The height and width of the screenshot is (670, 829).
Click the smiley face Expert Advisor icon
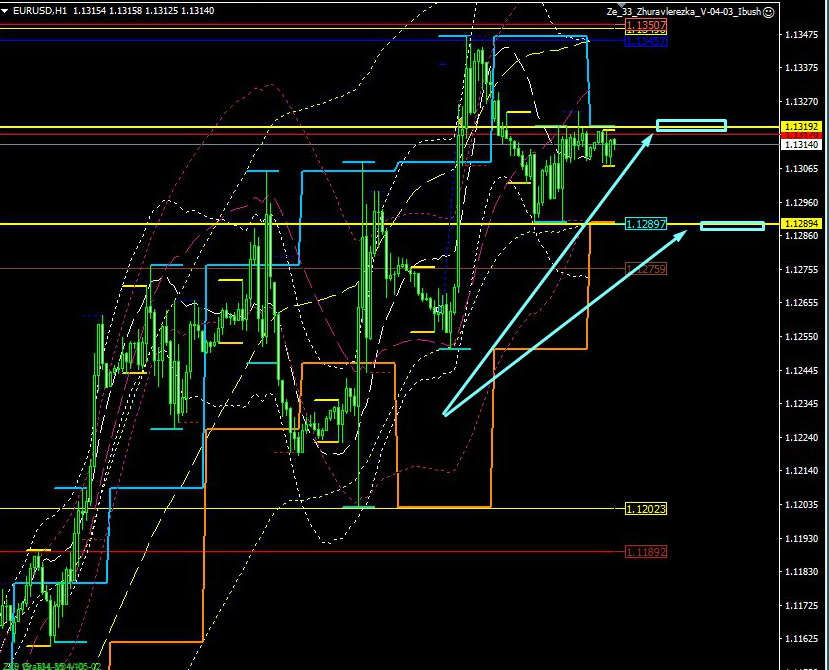768,11
